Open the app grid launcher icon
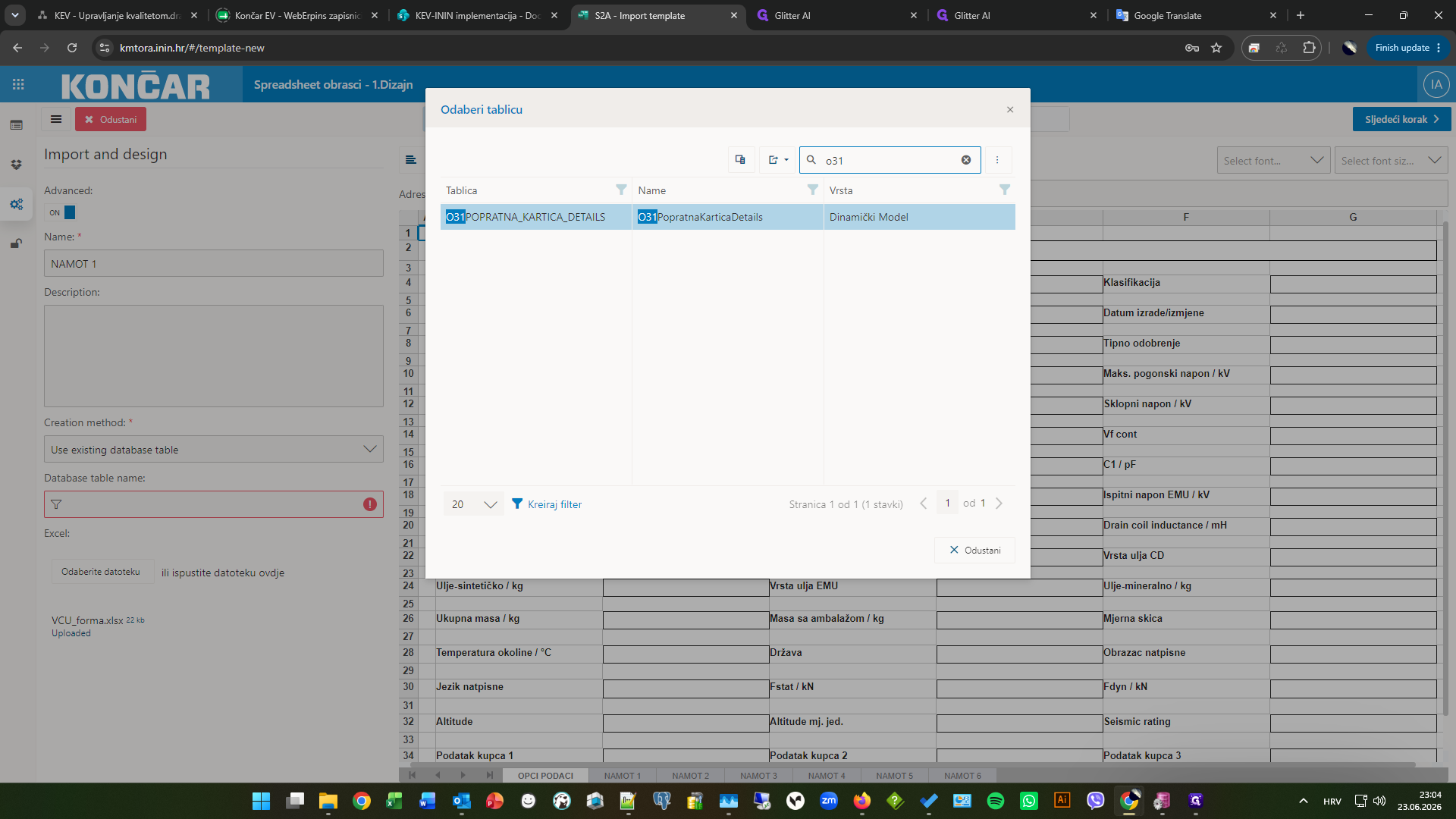This screenshot has height=819, width=1456. 18,84
